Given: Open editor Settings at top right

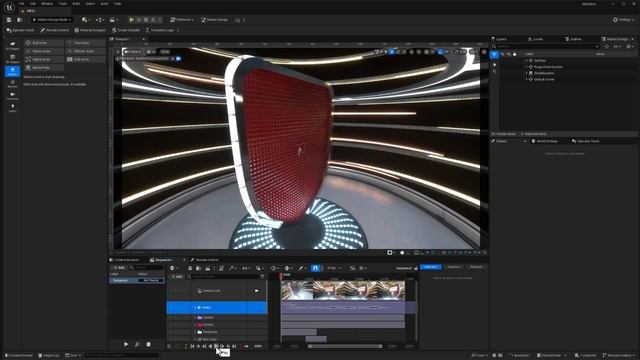Looking at the screenshot, I should [x=623, y=20].
